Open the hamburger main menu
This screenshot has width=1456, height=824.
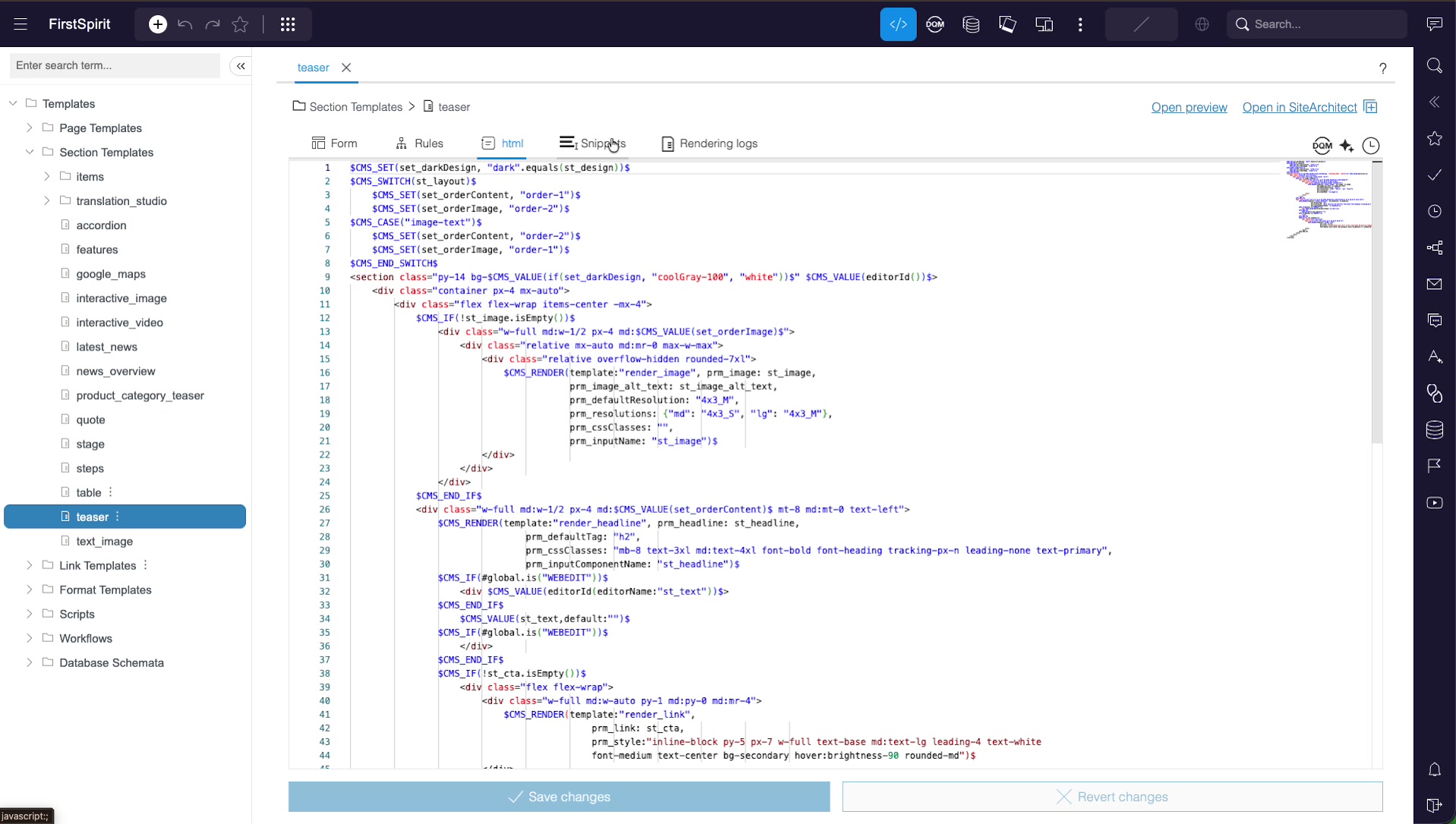click(x=20, y=24)
